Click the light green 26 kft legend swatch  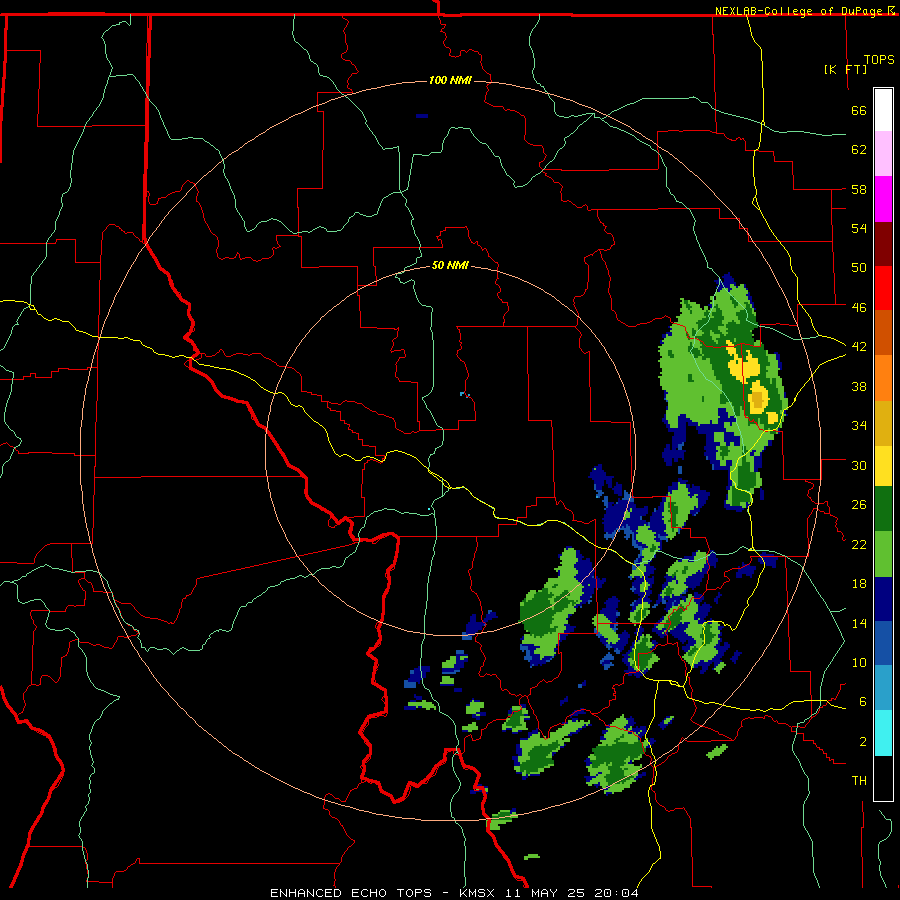(x=883, y=554)
